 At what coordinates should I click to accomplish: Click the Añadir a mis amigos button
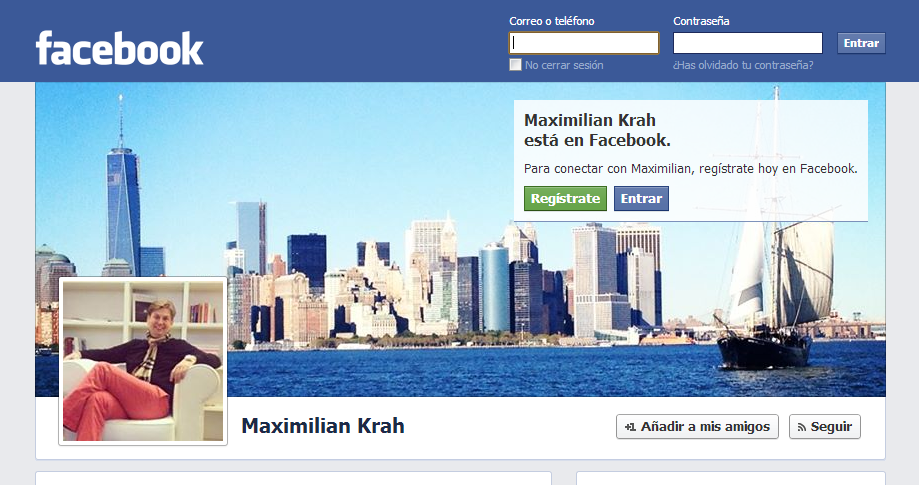(697, 426)
